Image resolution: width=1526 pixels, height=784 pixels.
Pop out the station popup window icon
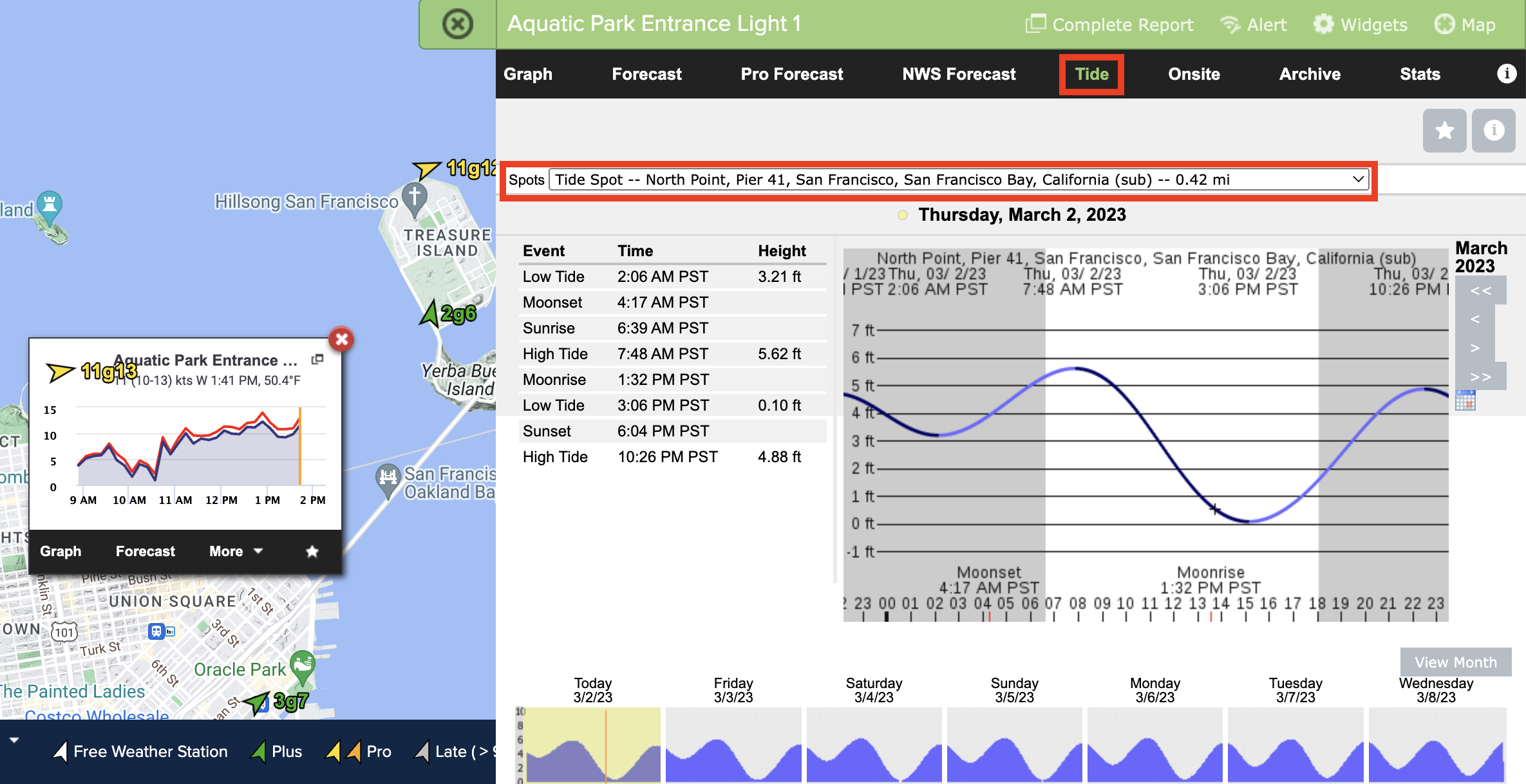pos(317,360)
